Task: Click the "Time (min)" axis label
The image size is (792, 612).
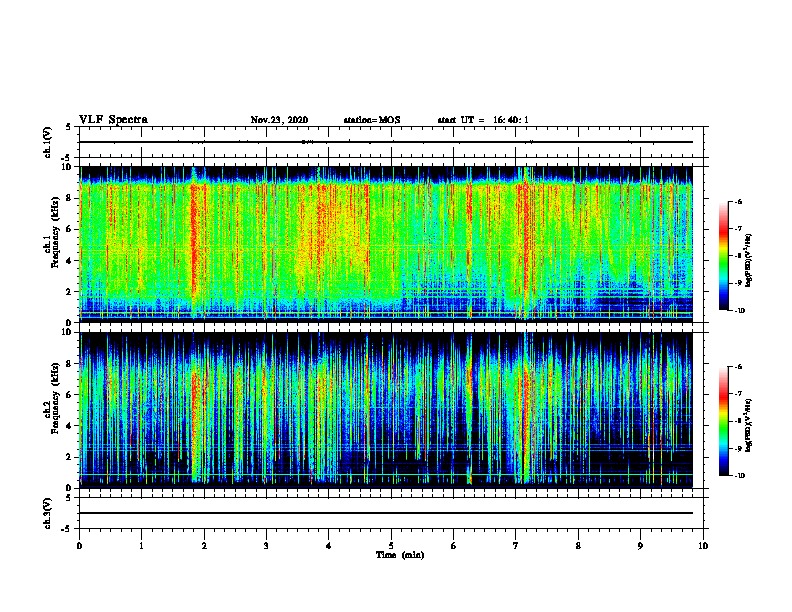Action: [400, 555]
